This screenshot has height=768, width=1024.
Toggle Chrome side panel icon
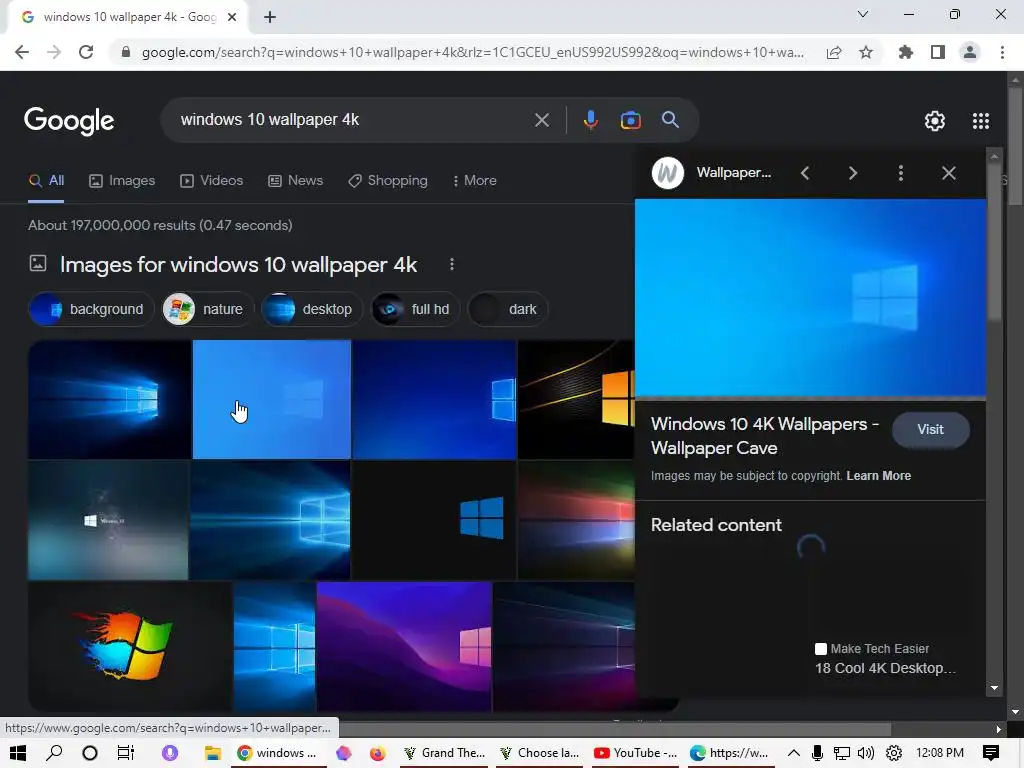[x=938, y=52]
